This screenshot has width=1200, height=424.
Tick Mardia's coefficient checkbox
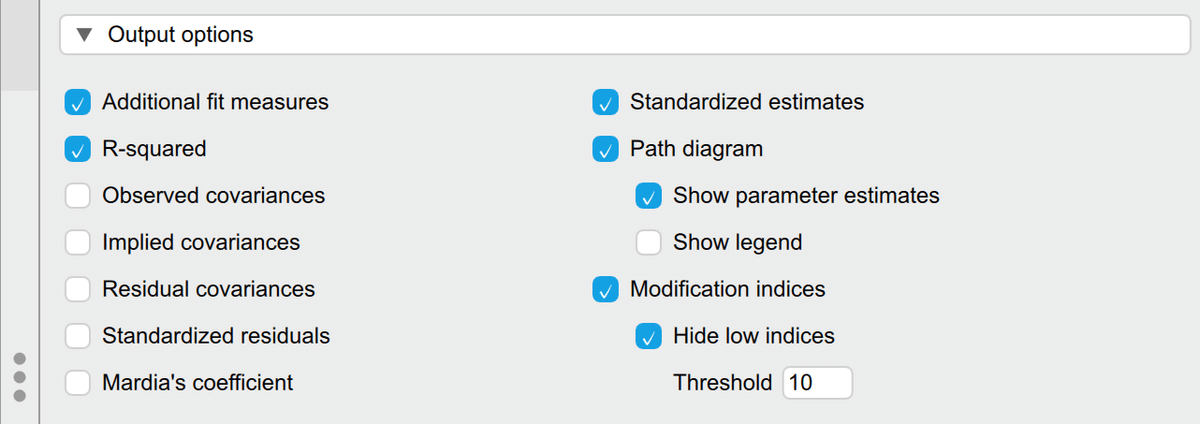tap(78, 383)
